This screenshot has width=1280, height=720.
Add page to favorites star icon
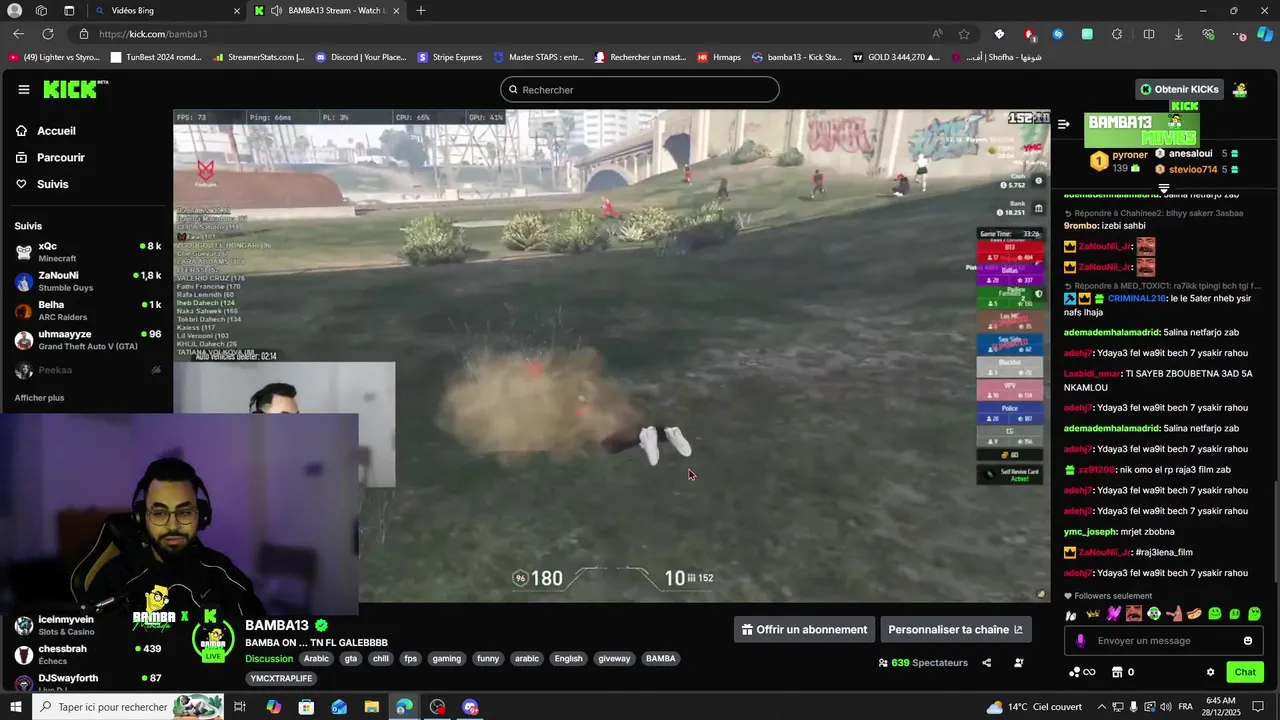pos(964,34)
